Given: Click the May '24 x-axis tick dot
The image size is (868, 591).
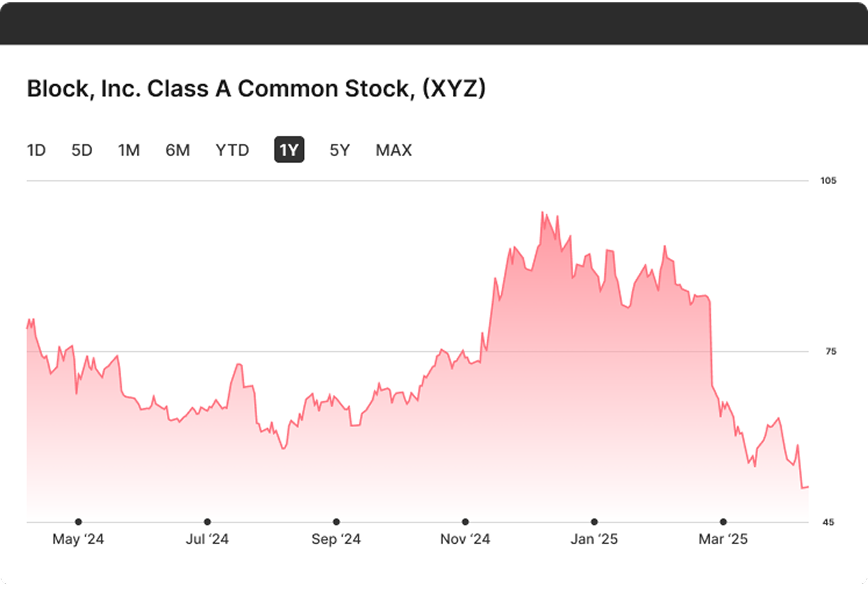Looking at the screenshot, I should click(78, 521).
